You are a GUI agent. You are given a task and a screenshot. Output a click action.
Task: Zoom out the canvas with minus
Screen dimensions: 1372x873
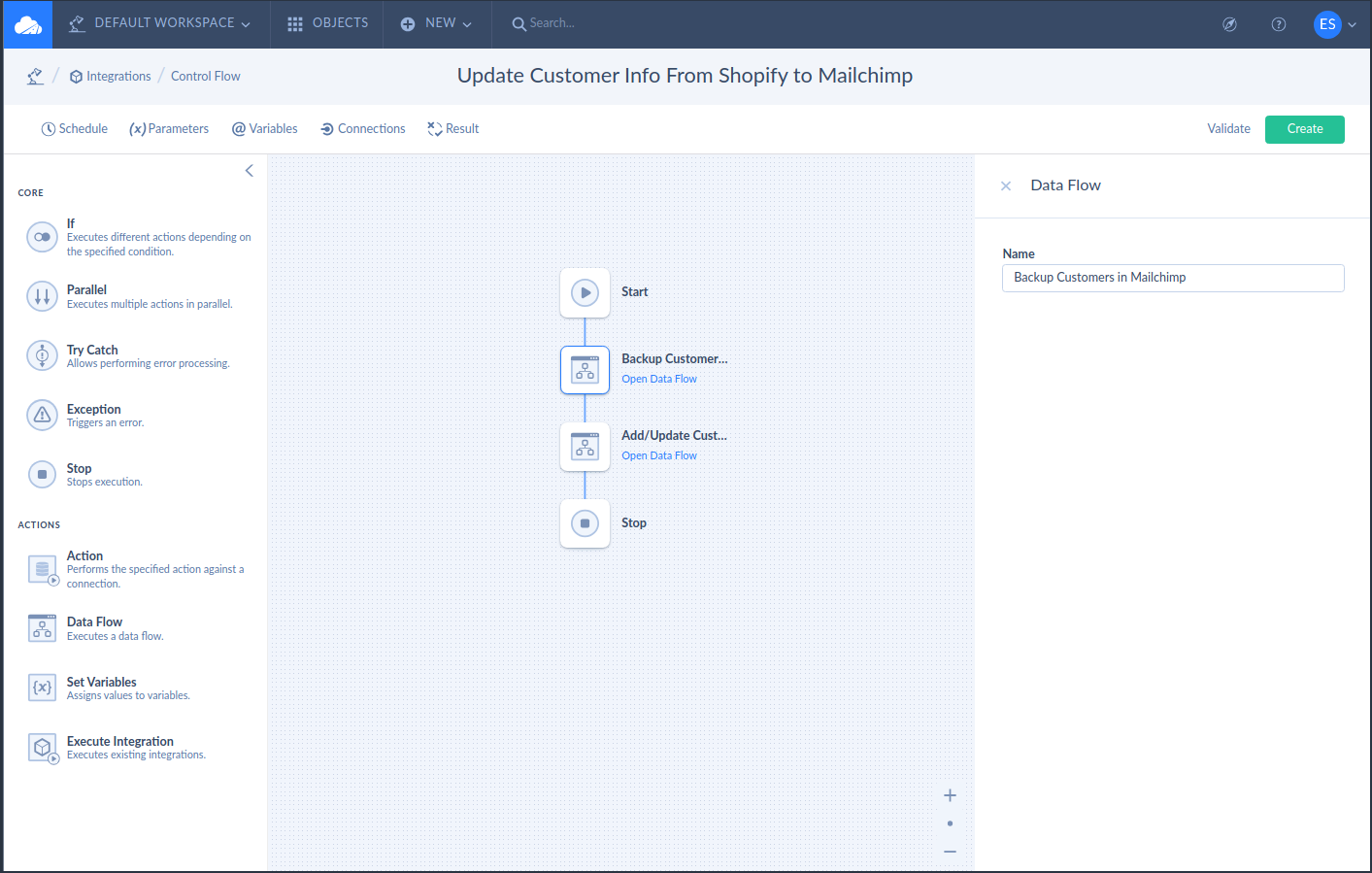(x=950, y=852)
